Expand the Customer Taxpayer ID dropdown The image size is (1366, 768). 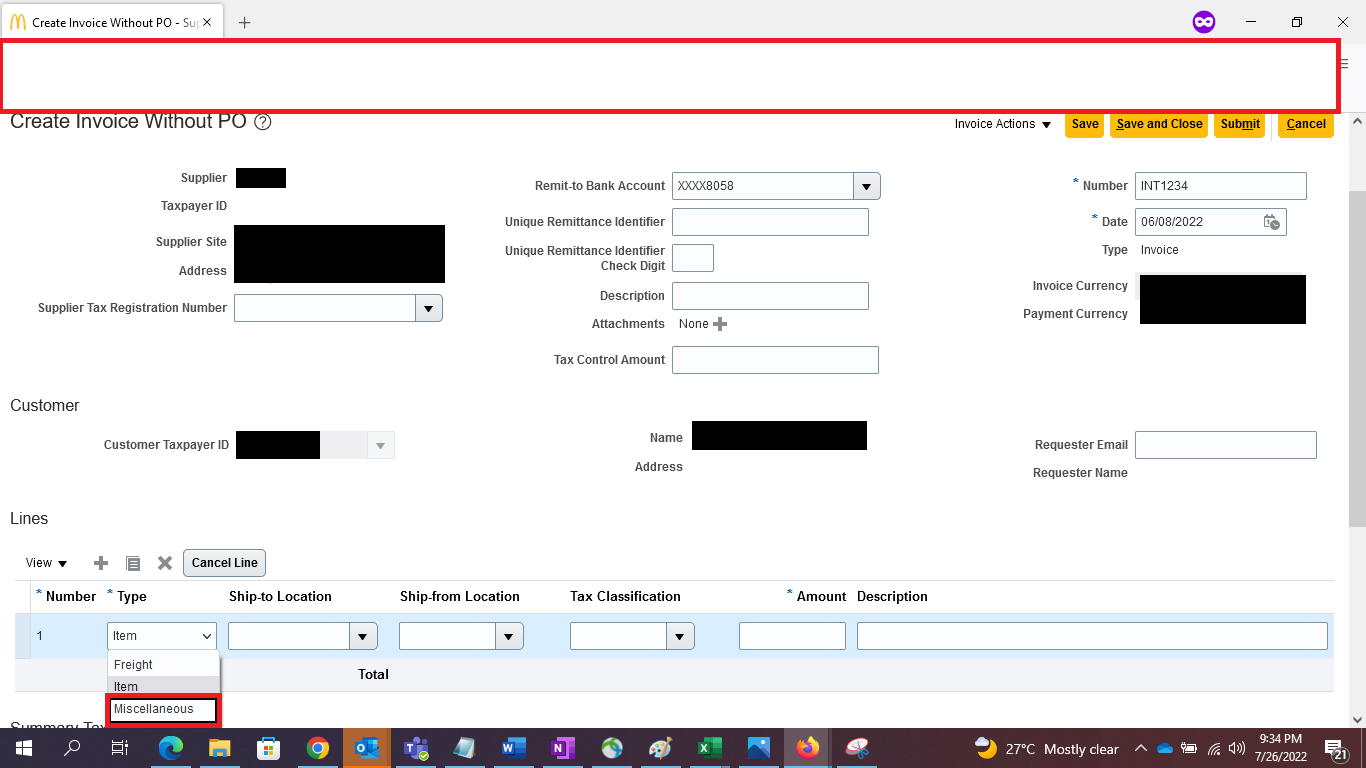coord(380,444)
